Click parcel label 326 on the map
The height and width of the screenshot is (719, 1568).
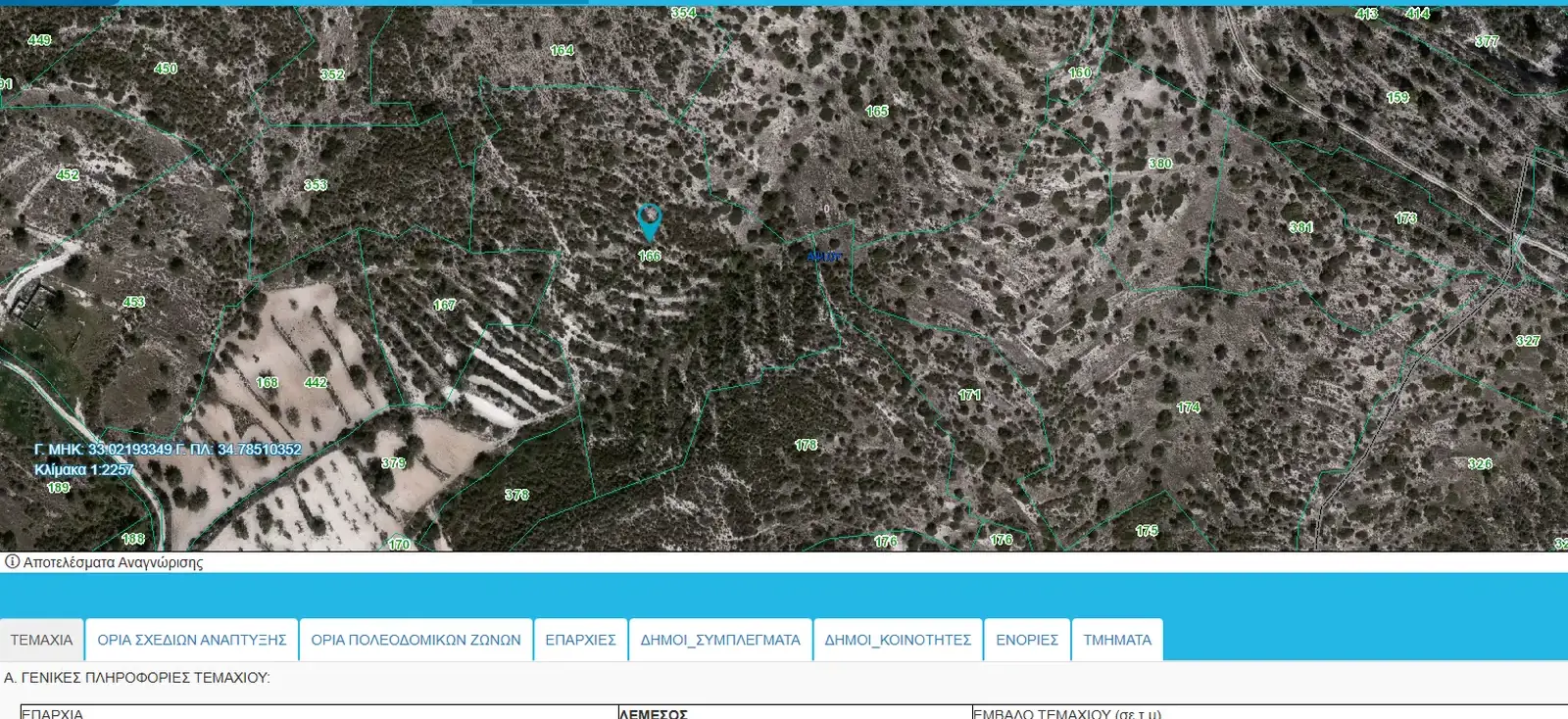(x=1481, y=463)
